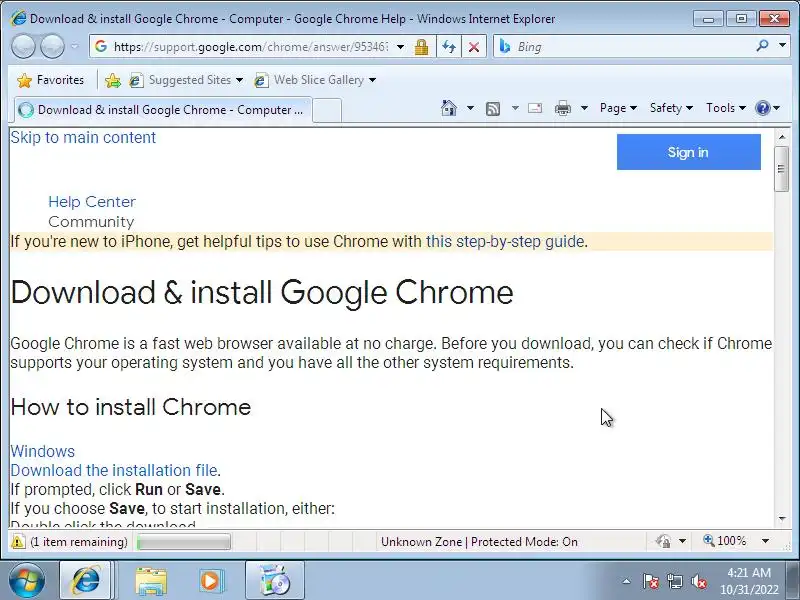
Task: Click the muted volume tray icon
Action: [x=699, y=581]
